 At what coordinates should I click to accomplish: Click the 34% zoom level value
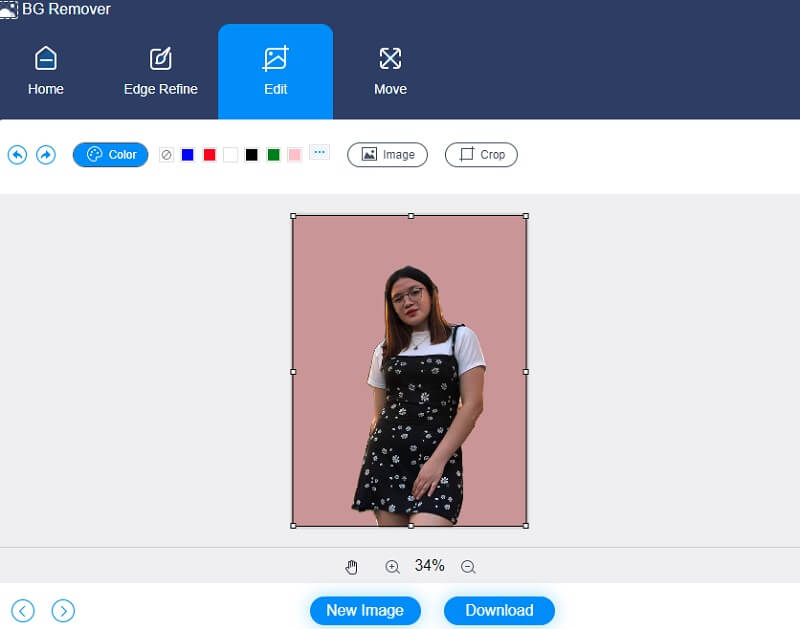point(430,565)
